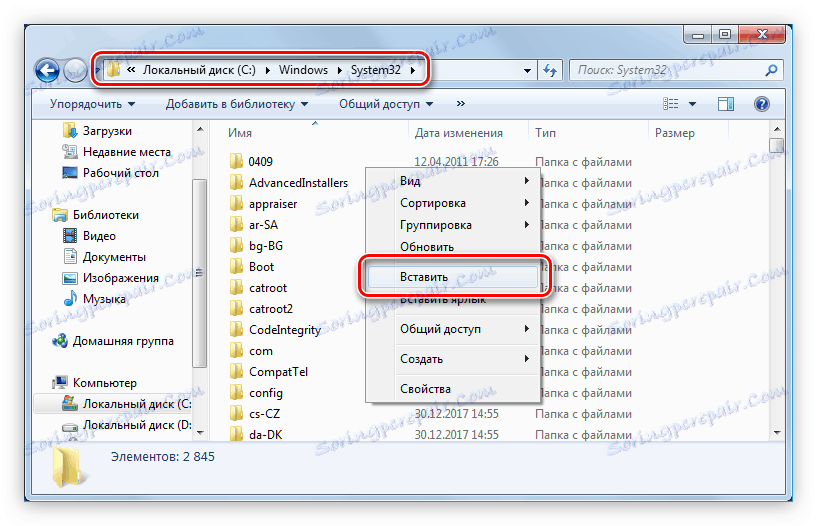The image size is (817, 526).
Task: Click the navigation pane scrollbar up arrow
Action: click(x=200, y=129)
